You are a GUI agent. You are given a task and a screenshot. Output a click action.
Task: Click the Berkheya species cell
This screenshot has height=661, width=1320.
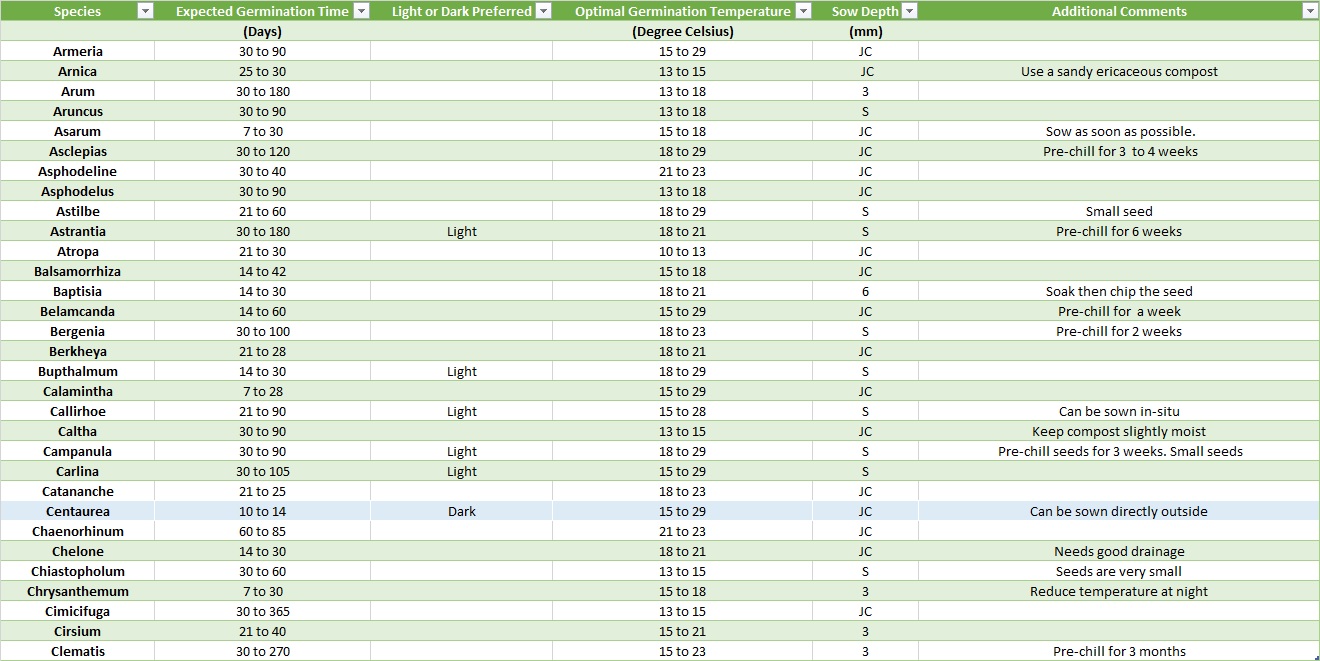78,351
